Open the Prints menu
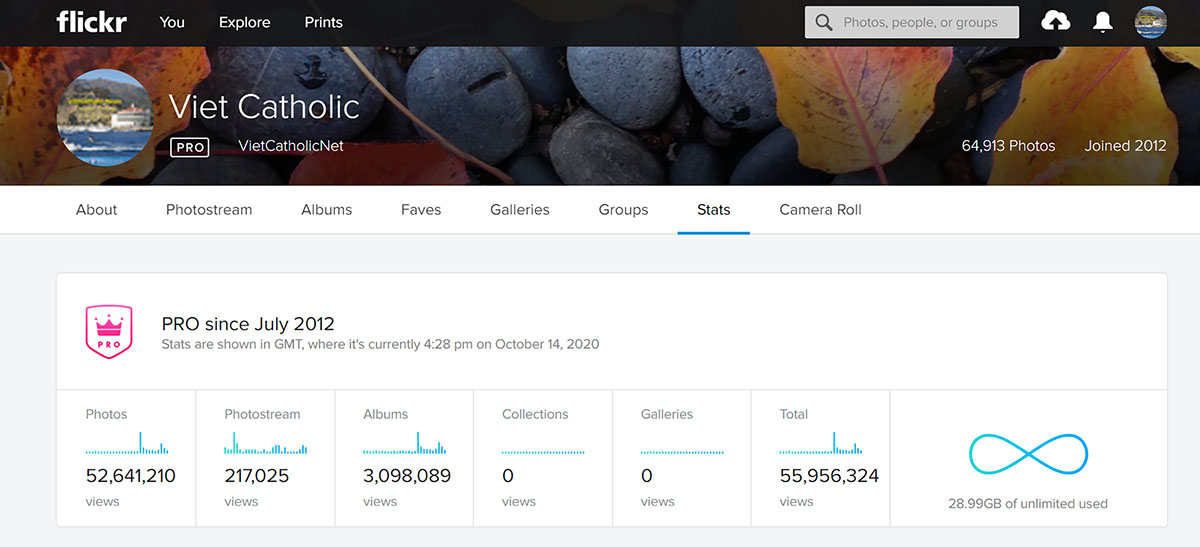The height and width of the screenshot is (547, 1200). [324, 22]
